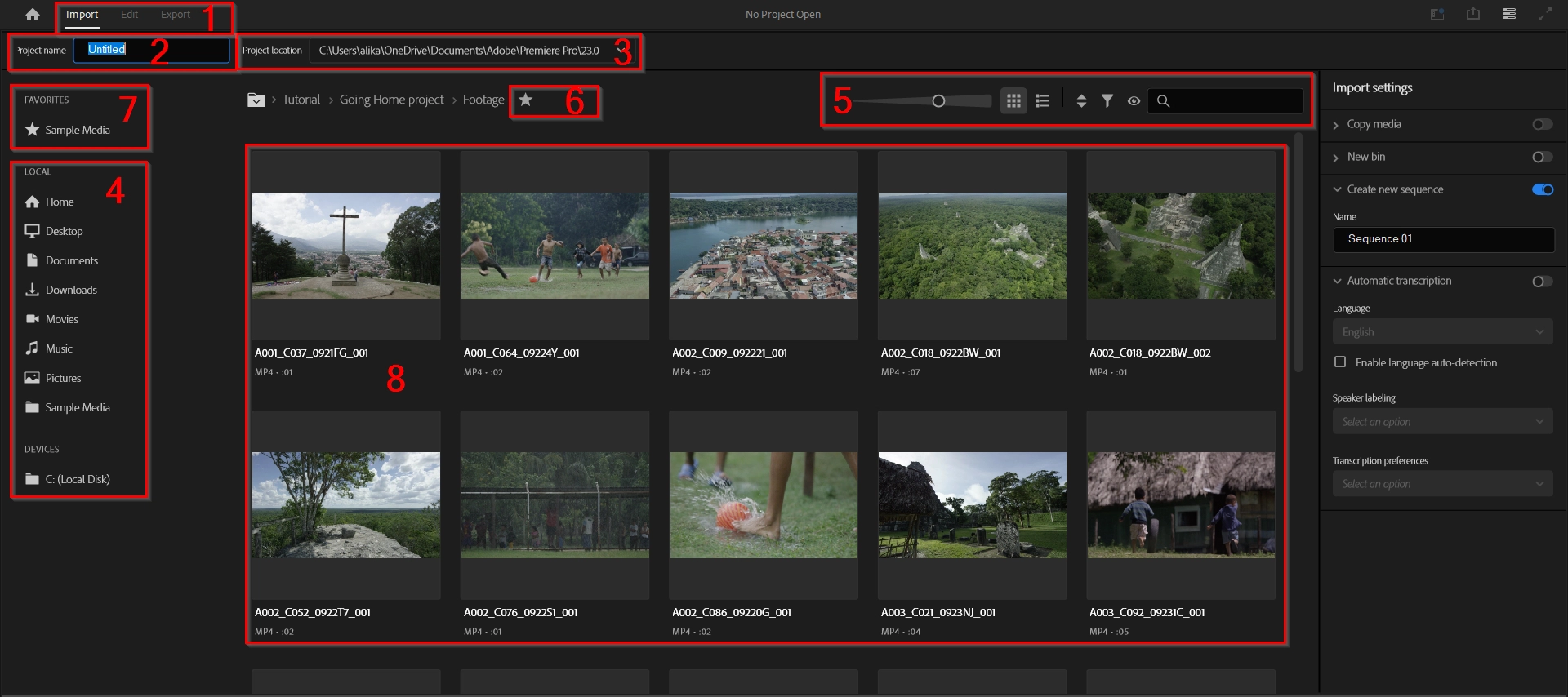
Task: Open the Language dropdown
Action: [x=1442, y=331]
